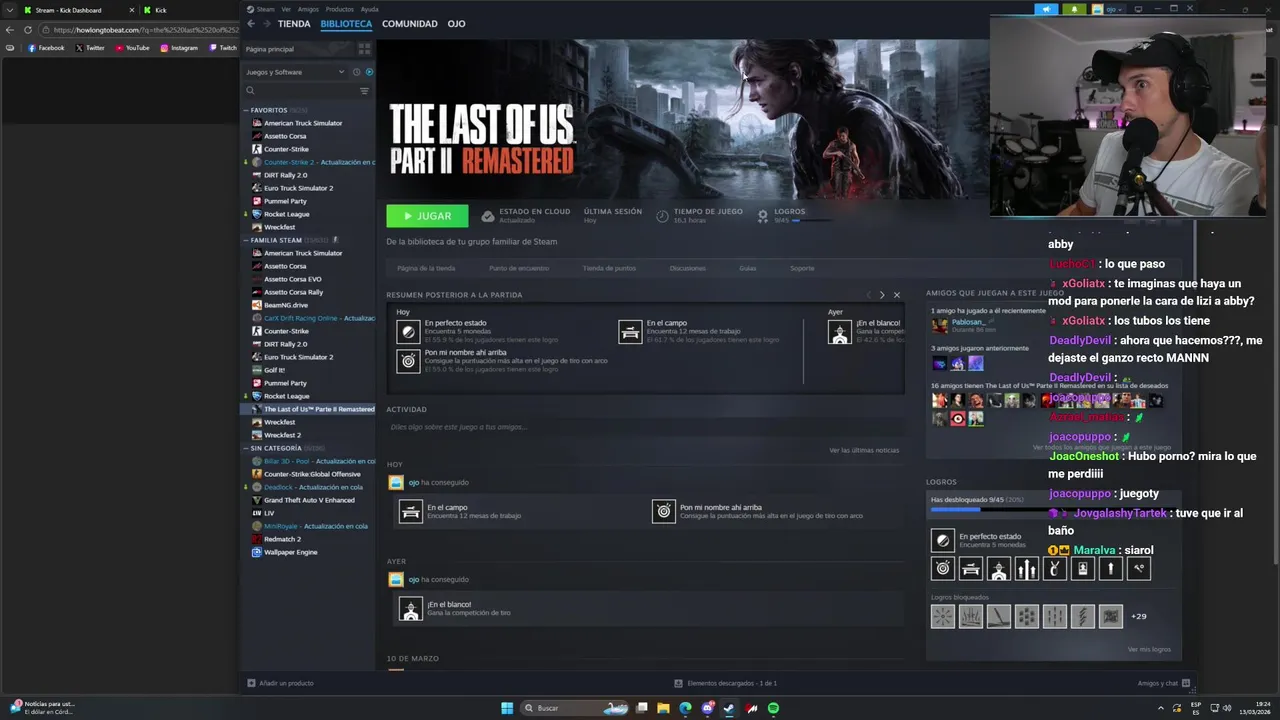Open Soporte link
Screen dimensions: 1280x720
tap(802, 268)
